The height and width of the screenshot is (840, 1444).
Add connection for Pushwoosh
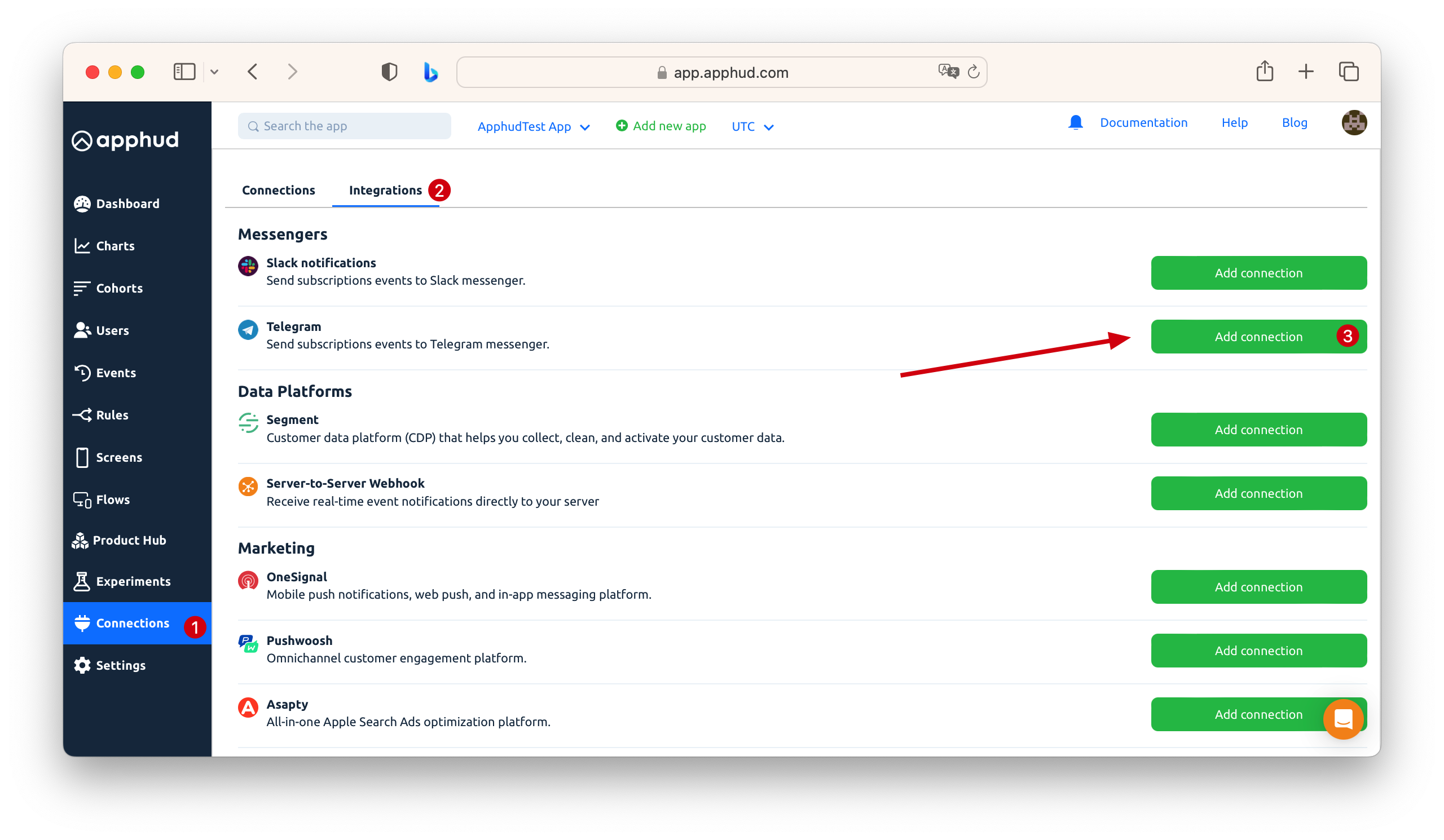tap(1258, 651)
